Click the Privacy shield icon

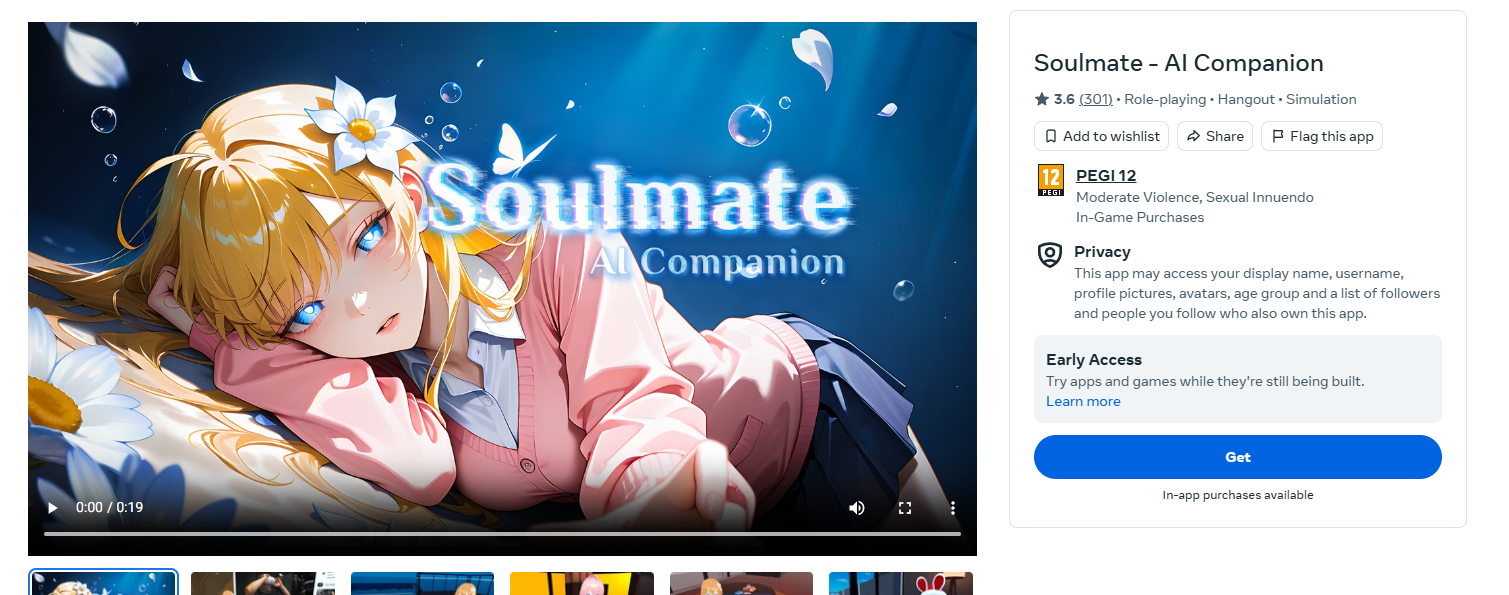click(1049, 255)
